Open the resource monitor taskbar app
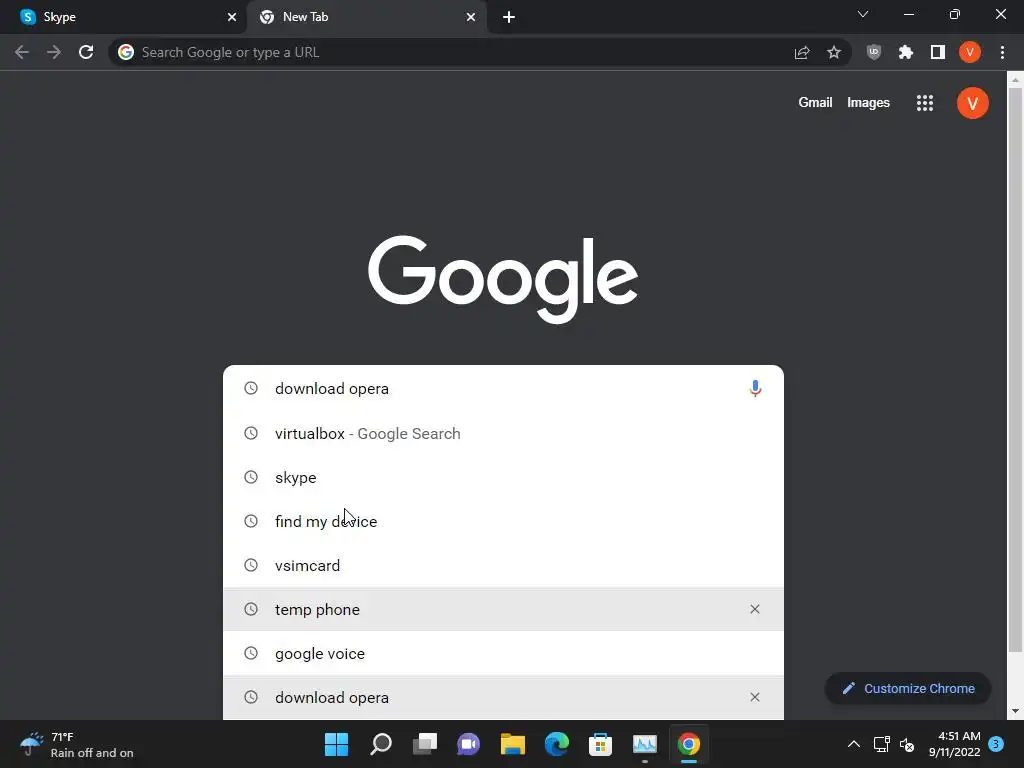Screen dimensions: 1024x768 (x=645, y=744)
